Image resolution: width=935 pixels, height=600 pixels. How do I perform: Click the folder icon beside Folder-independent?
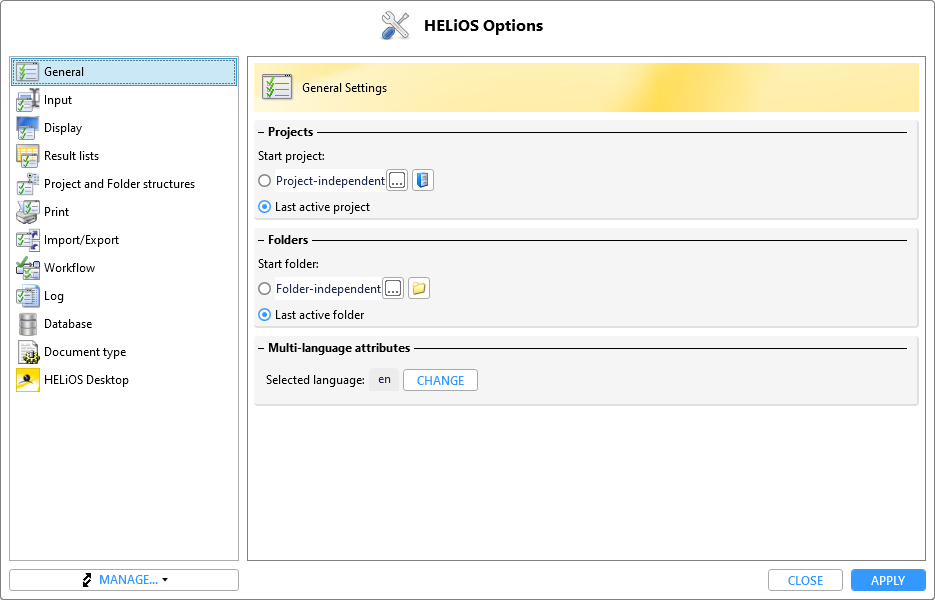(x=419, y=289)
